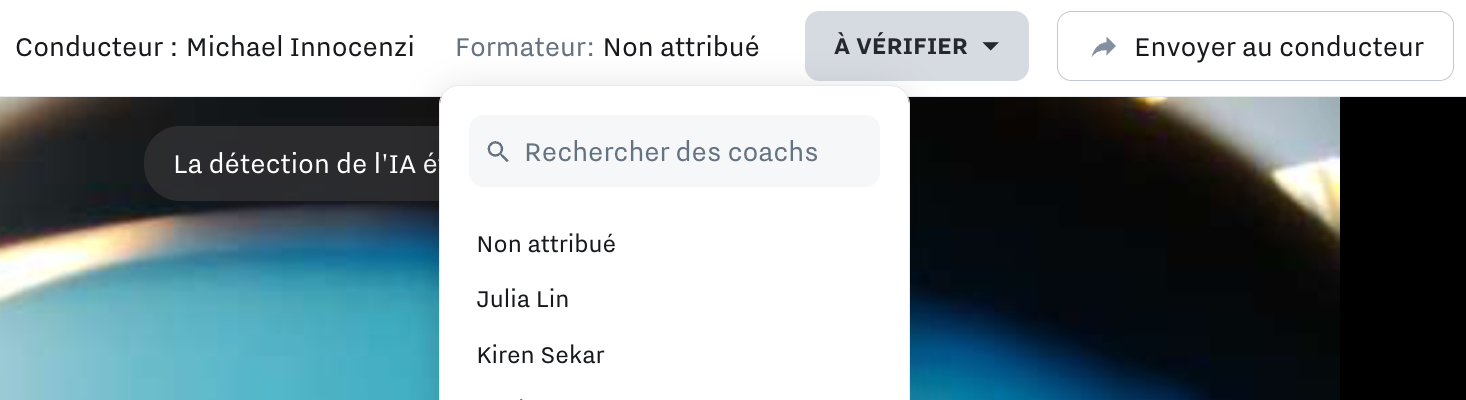Click the empty area below the search box

point(674,201)
